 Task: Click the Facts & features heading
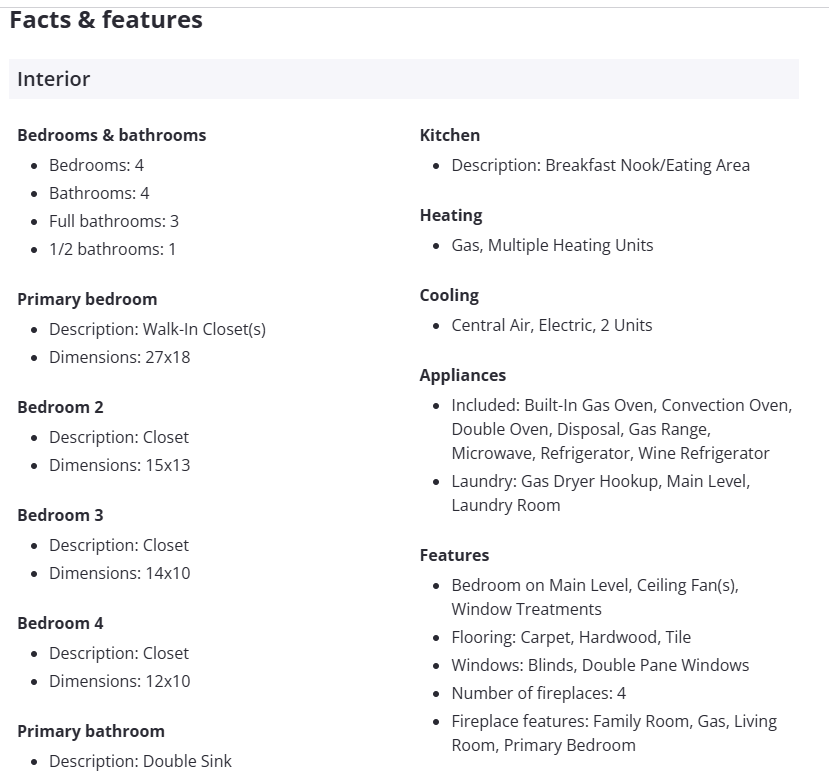tap(106, 20)
